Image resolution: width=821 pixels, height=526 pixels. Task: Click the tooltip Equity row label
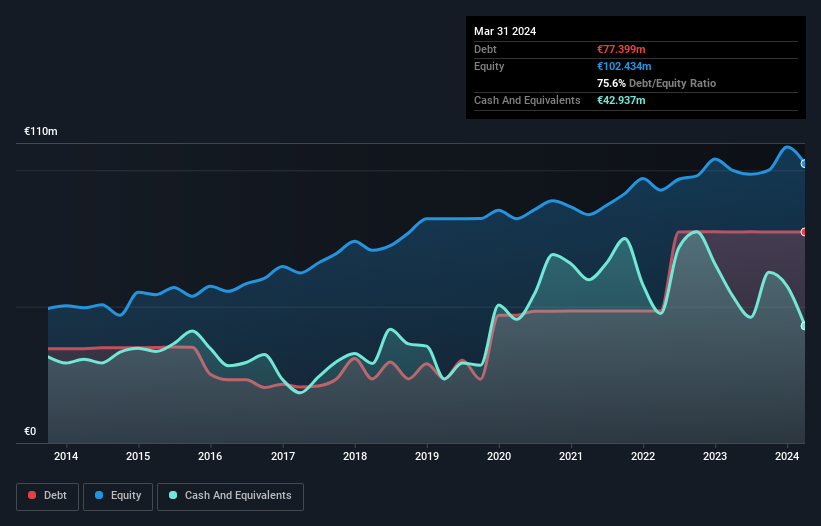(489, 66)
